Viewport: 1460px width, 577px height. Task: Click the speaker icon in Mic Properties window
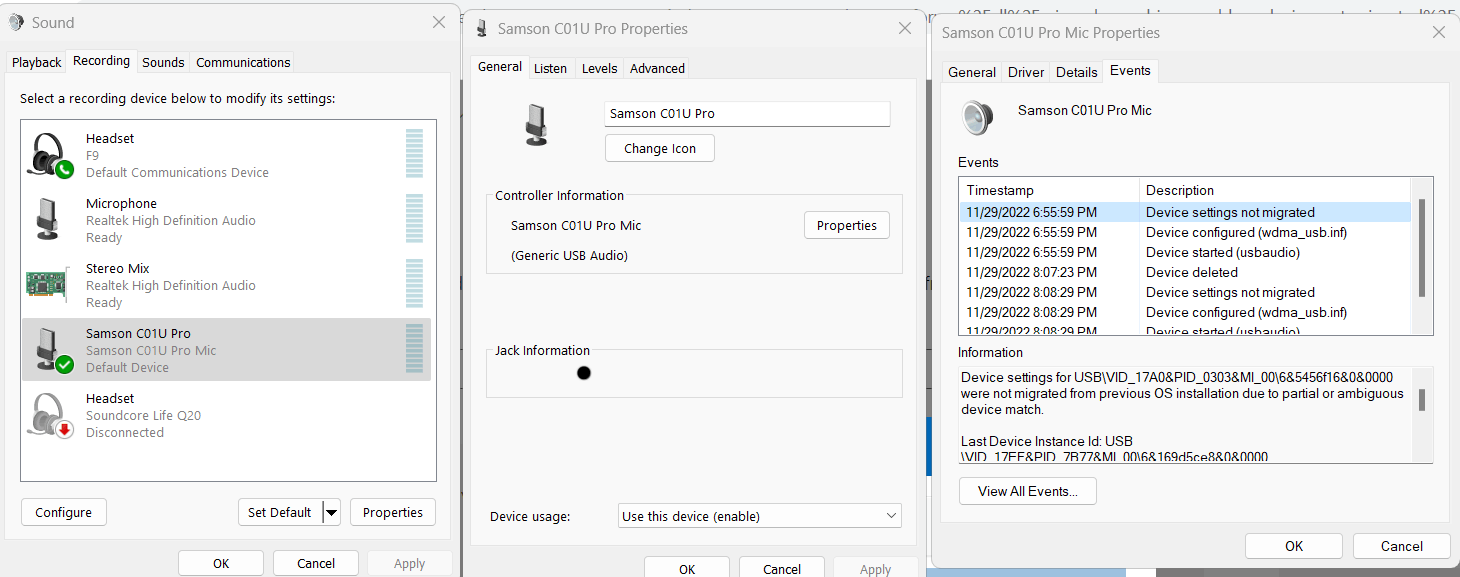pos(979,117)
